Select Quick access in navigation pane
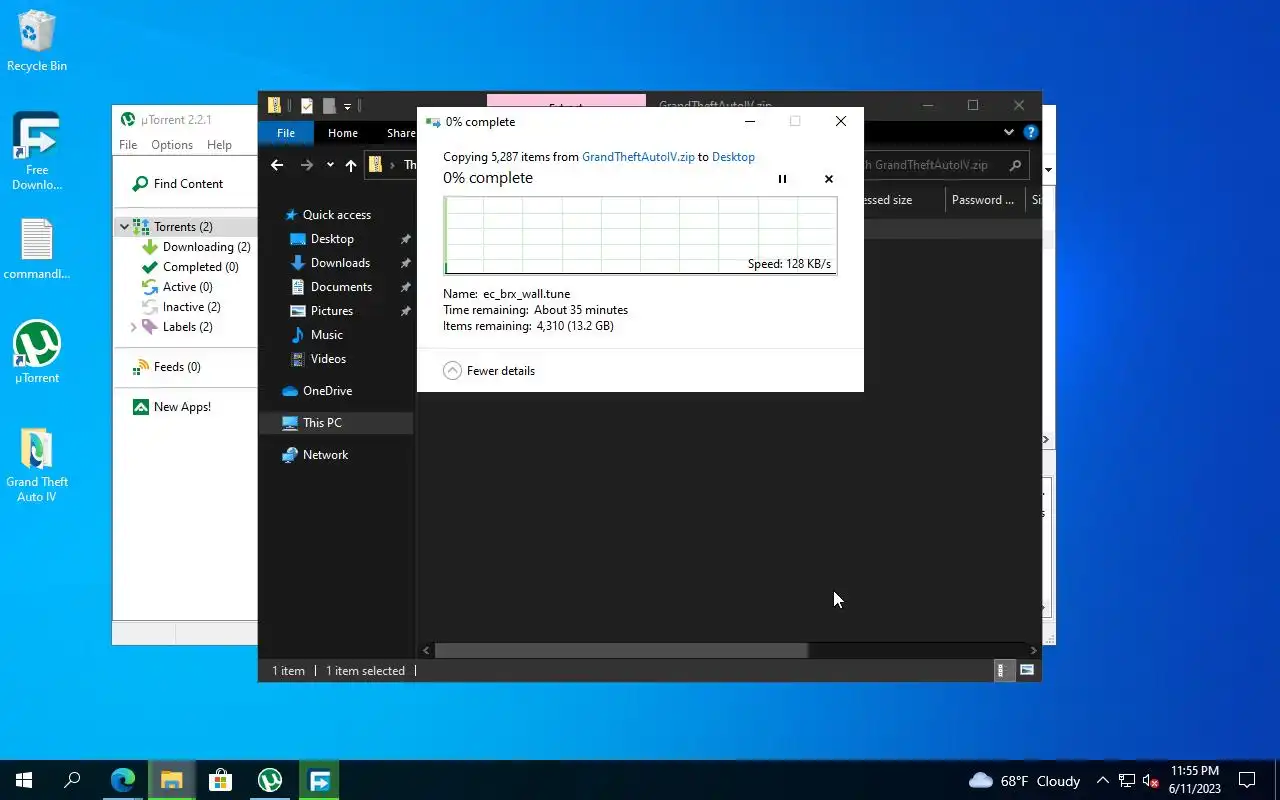 tap(337, 215)
